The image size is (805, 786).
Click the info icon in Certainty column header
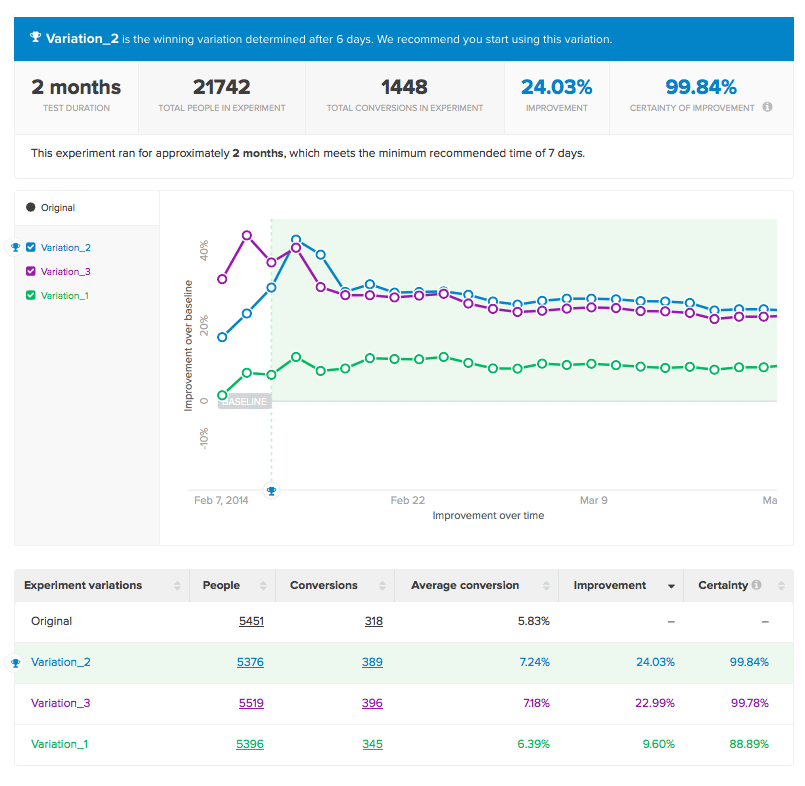click(756, 585)
